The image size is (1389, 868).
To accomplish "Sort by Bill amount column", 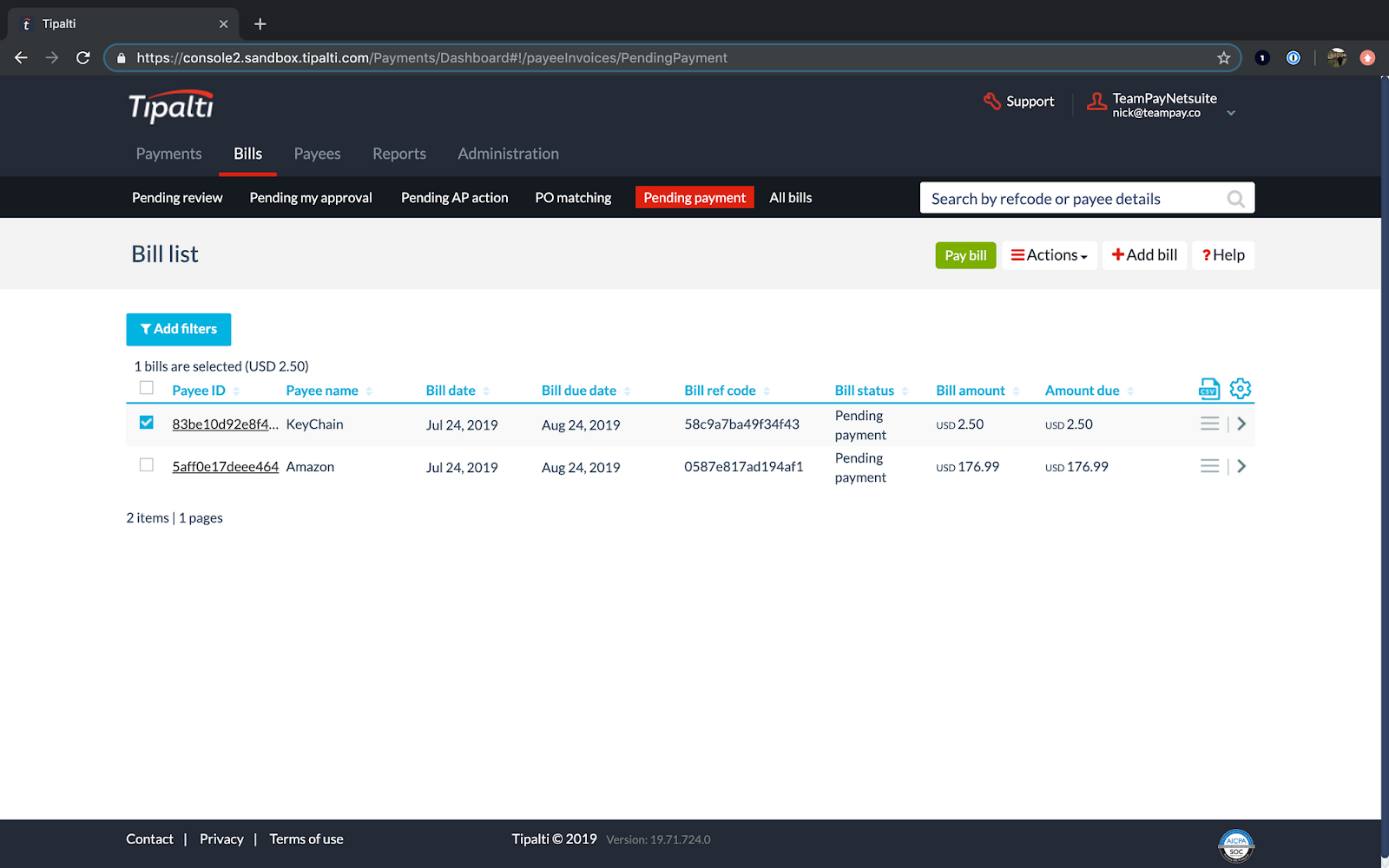I will 978,391.
